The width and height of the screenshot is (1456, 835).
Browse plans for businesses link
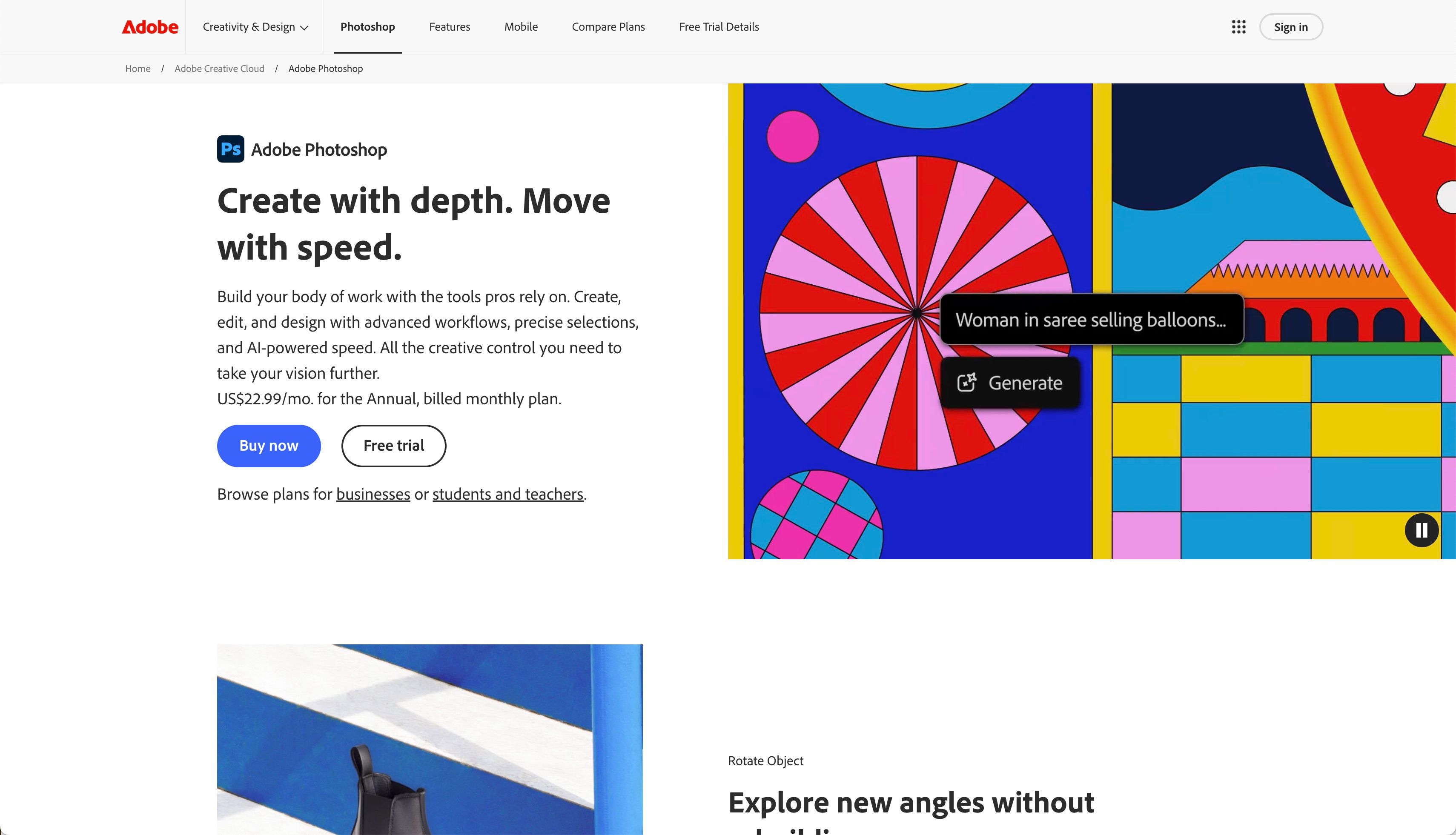point(373,495)
